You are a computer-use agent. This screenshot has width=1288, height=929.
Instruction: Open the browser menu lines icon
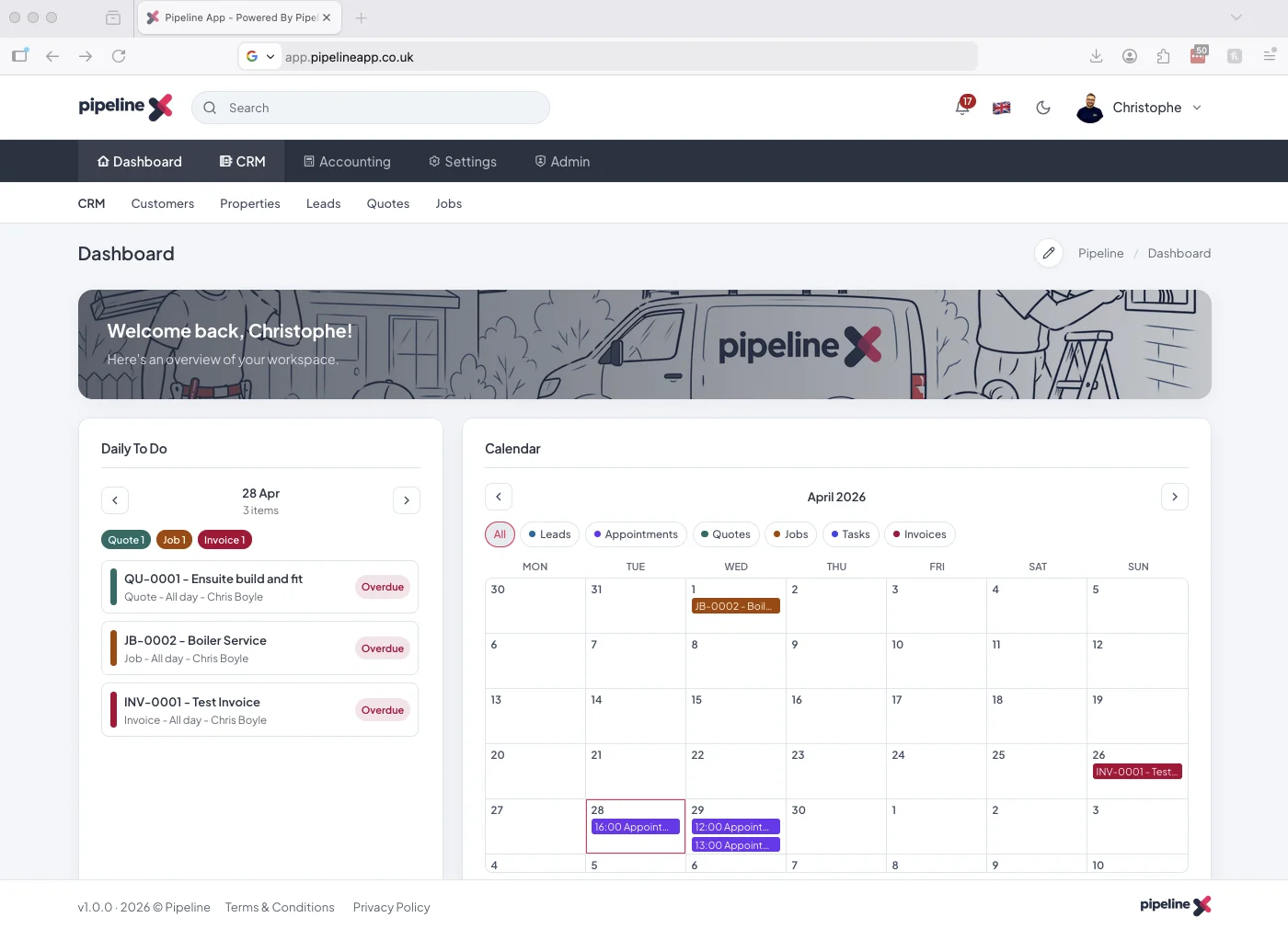(1270, 56)
